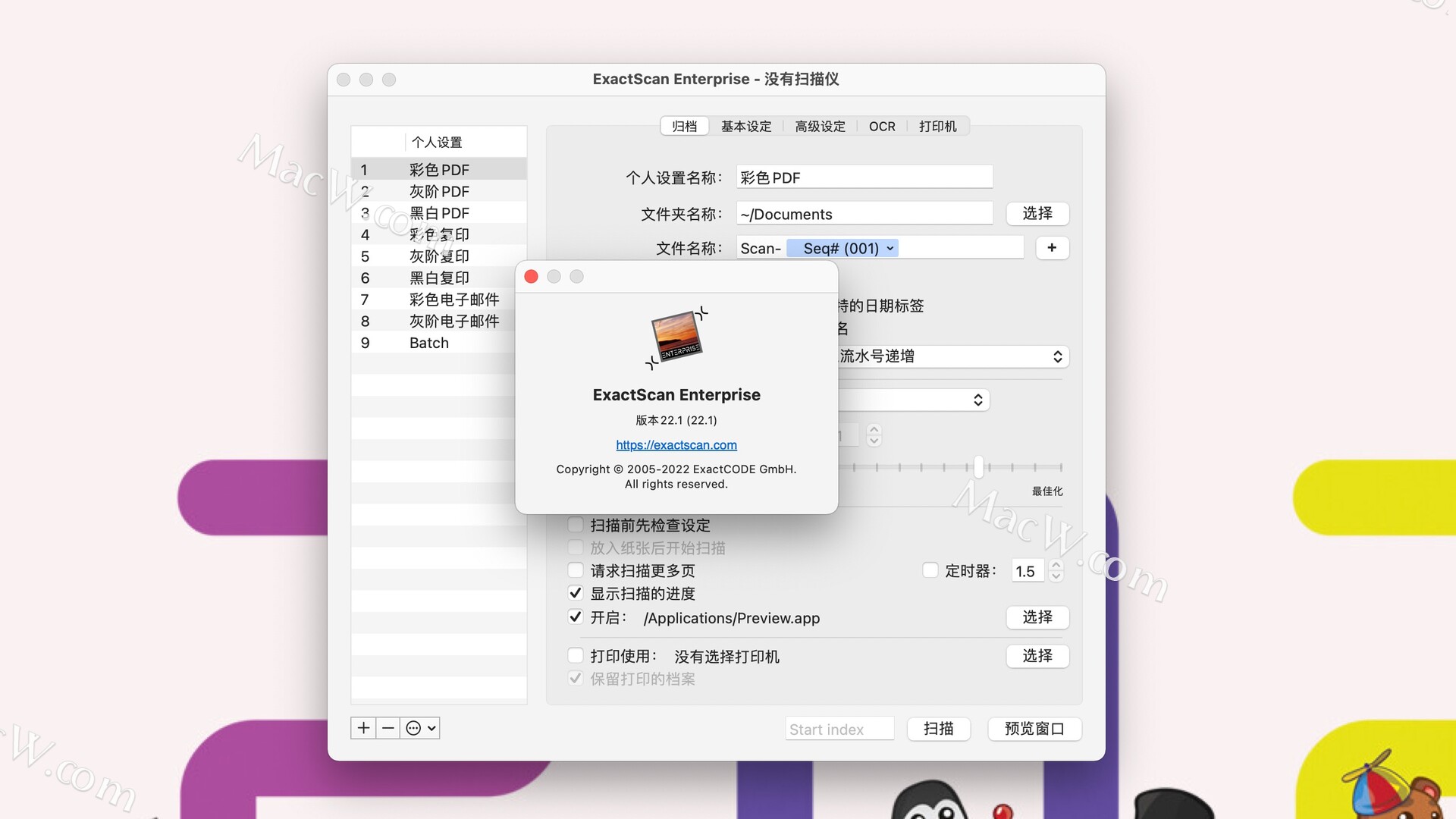Click the ExactScan Enterprise app icon
Image resolution: width=1456 pixels, height=819 pixels.
[676, 338]
